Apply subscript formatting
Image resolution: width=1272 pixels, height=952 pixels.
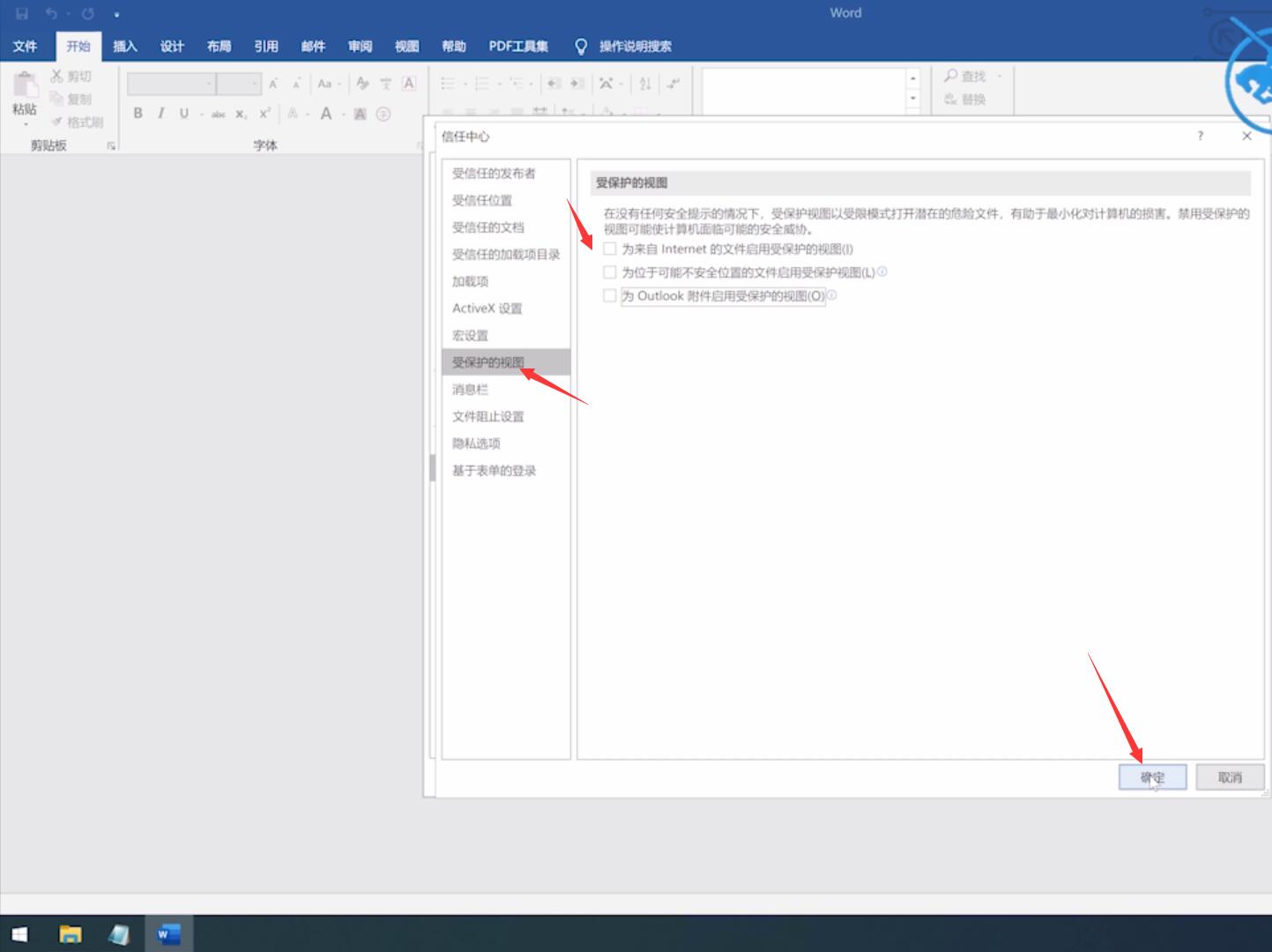241,114
